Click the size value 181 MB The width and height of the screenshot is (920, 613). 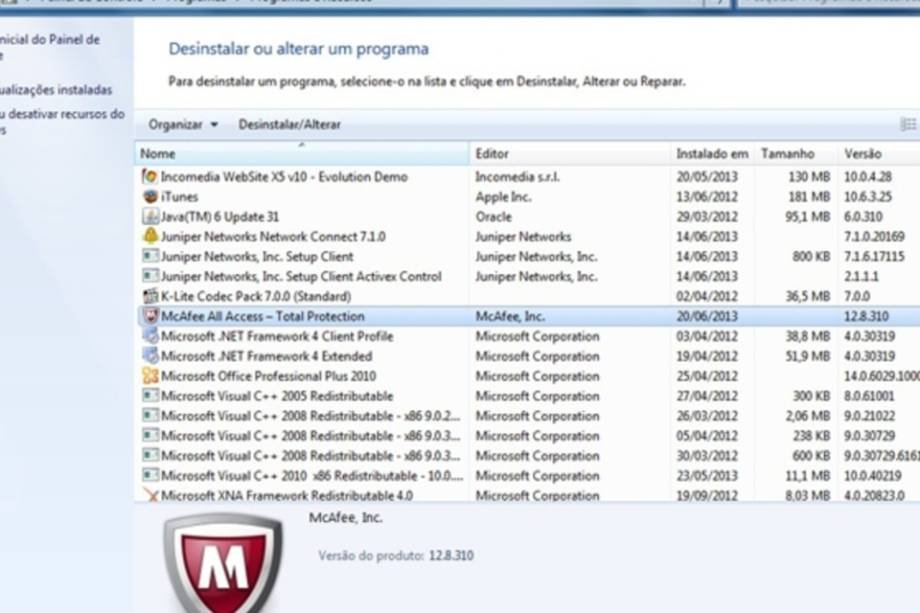click(x=809, y=197)
